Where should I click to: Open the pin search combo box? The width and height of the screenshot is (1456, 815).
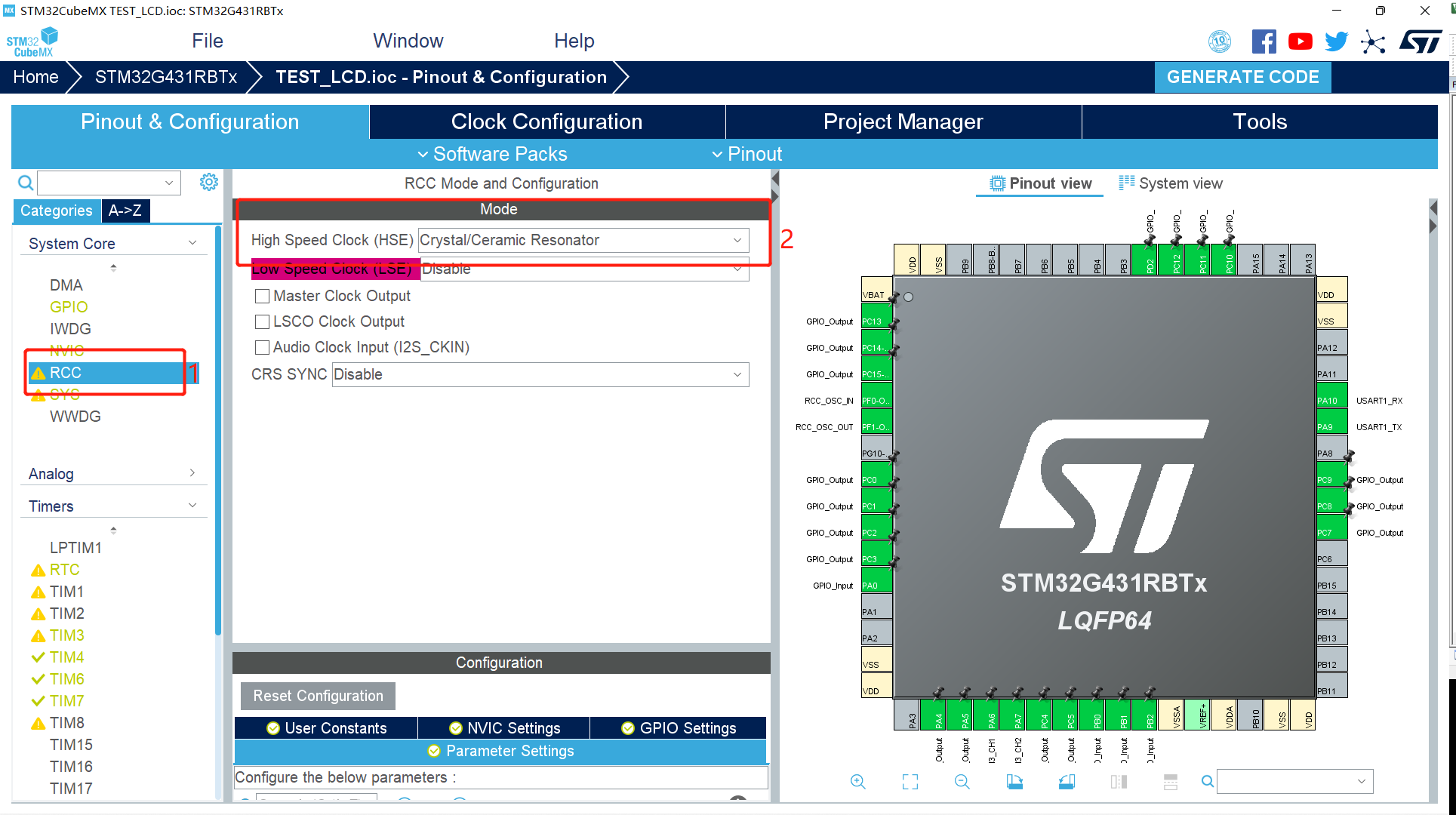tap(1294, 782)
